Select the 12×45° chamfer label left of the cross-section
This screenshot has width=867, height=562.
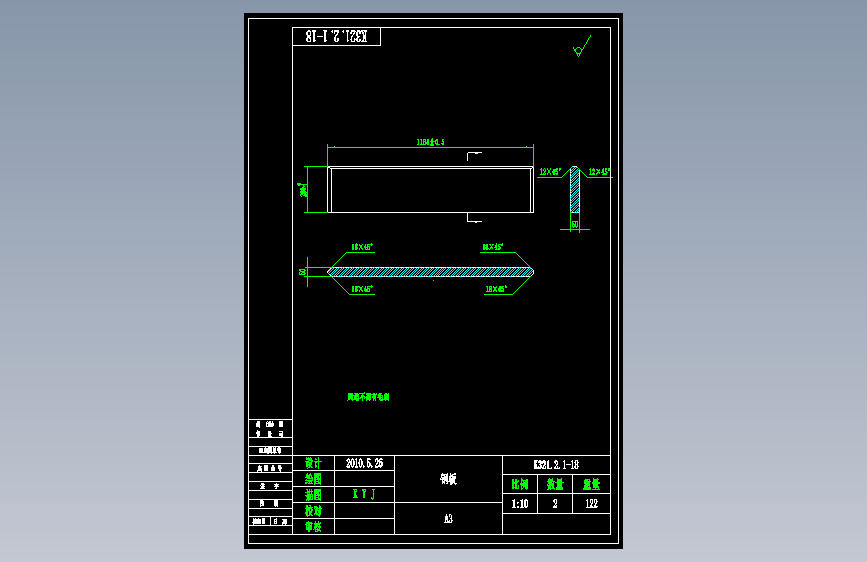[550, 171]
